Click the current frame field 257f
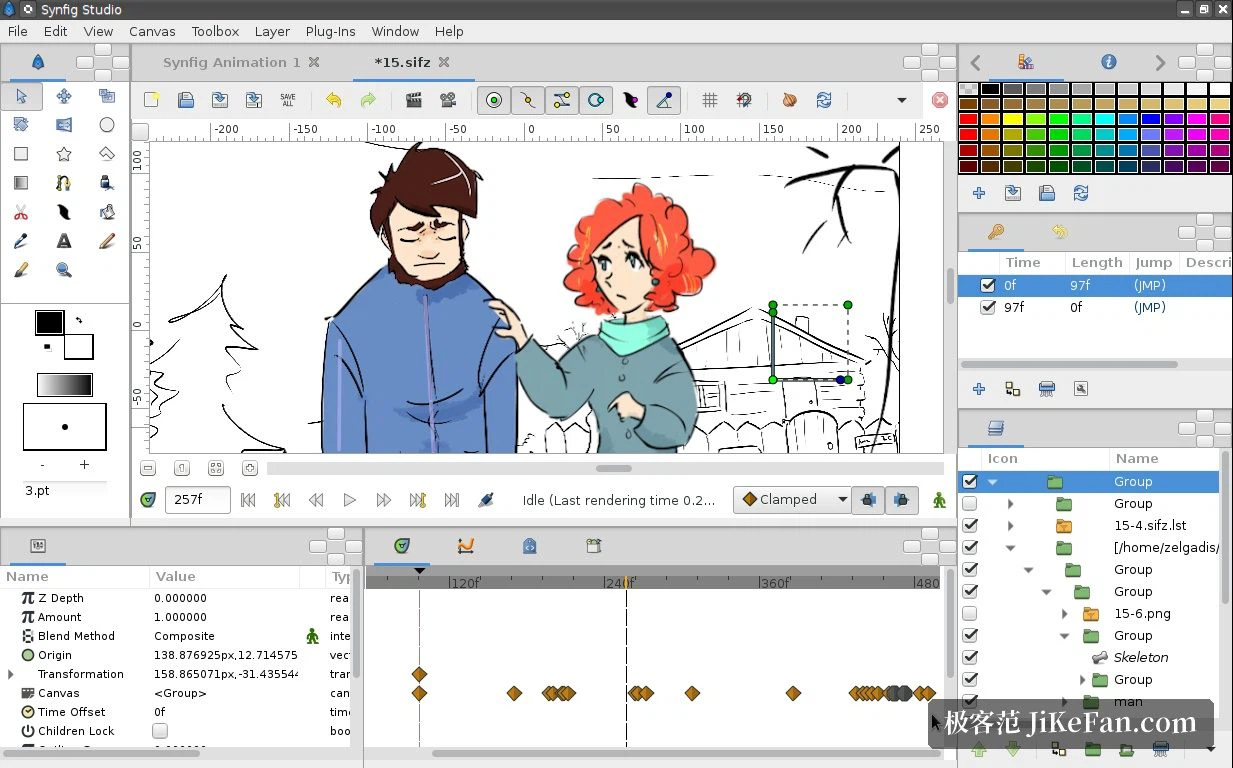The width and height of the screenshot is (1233, 768). [x=198, y=500]
